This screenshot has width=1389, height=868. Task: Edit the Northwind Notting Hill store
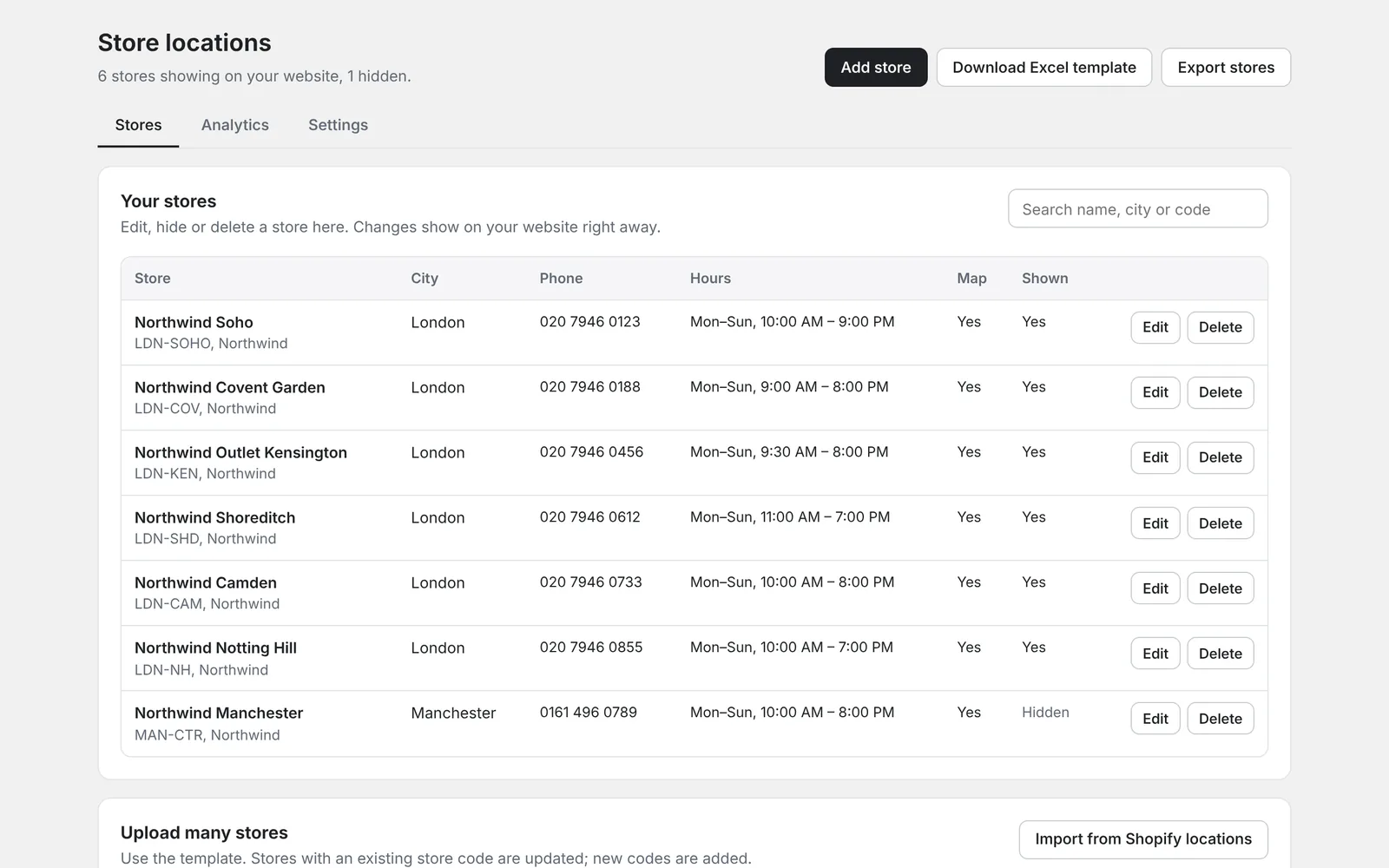(x=1155, y=654)
